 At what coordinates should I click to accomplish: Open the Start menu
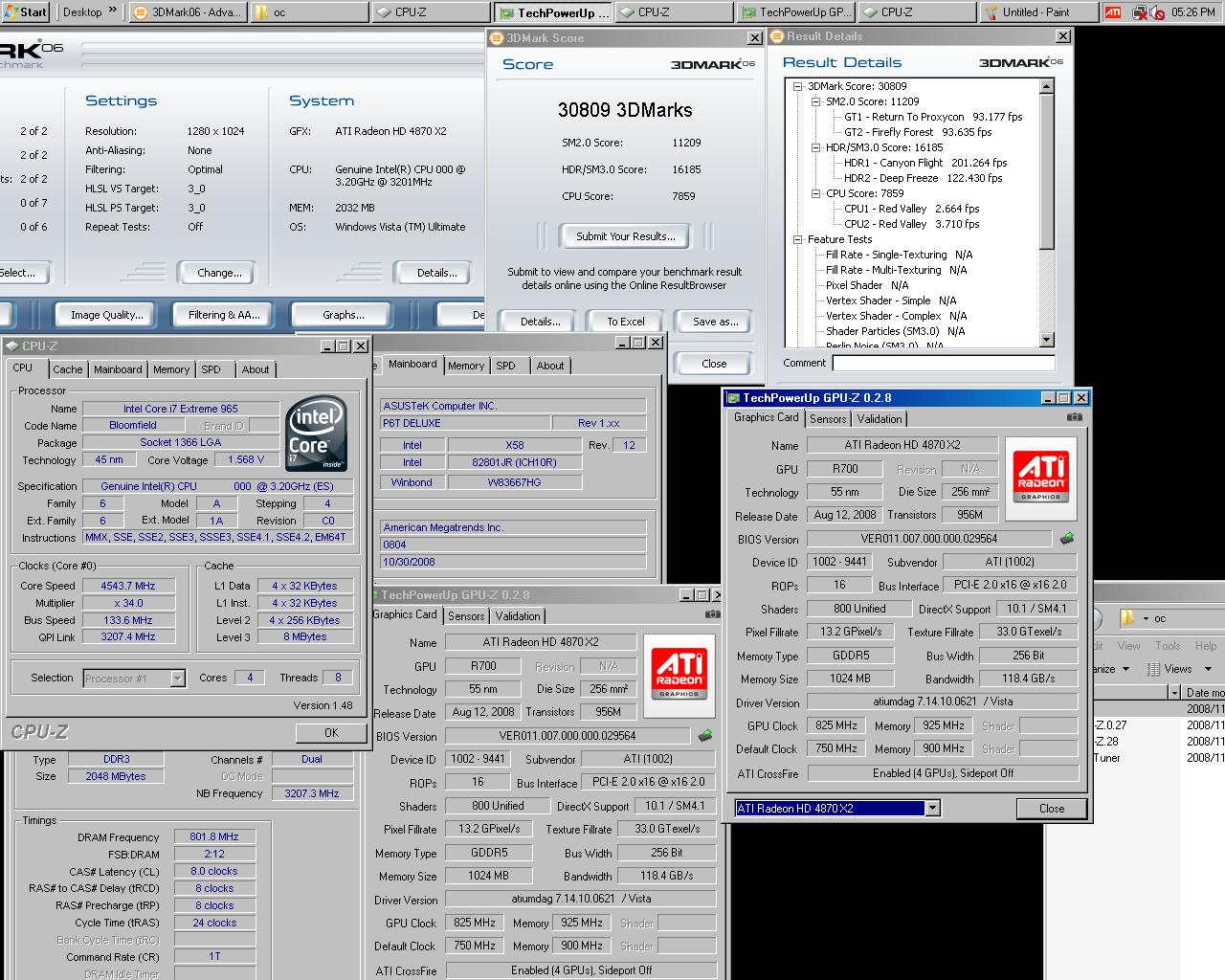25,11
